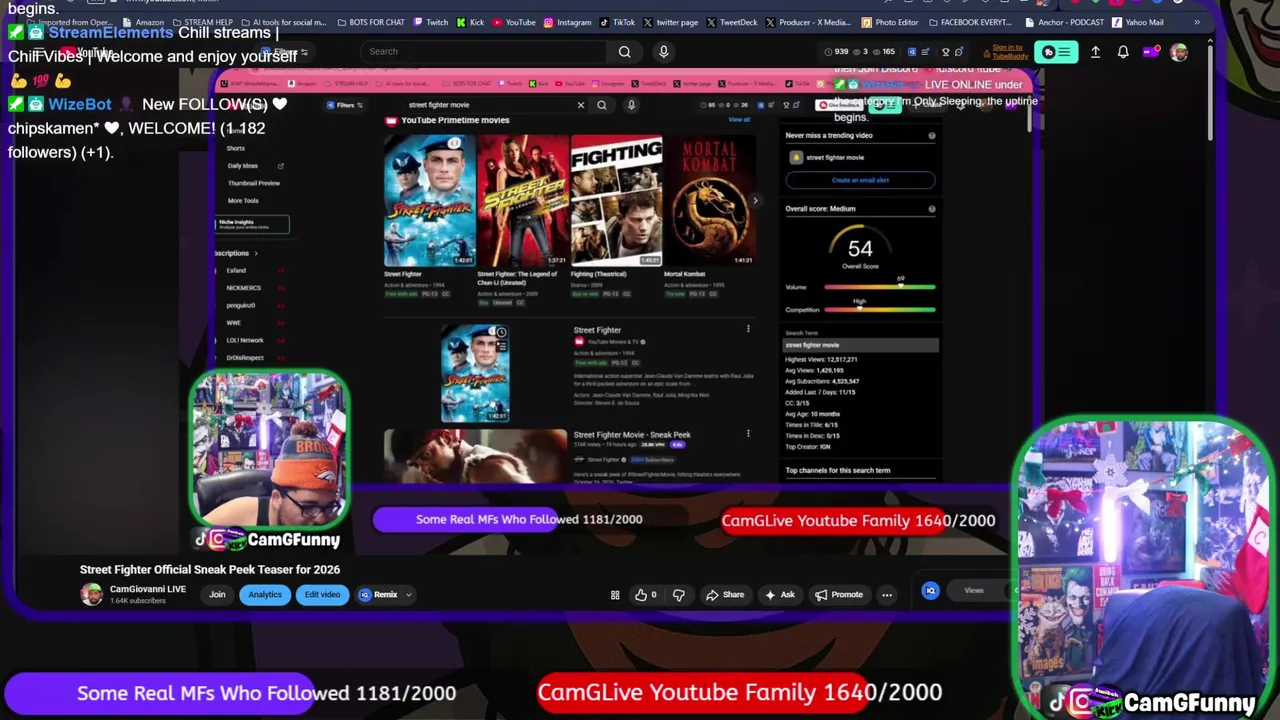Click the outer YouTube search field

tap(486, 52)
